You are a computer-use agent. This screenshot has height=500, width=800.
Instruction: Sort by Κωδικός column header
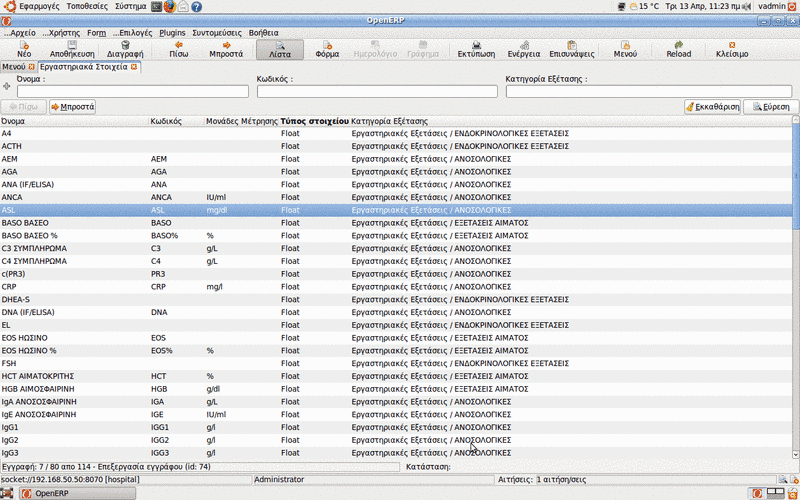[177, 121]
